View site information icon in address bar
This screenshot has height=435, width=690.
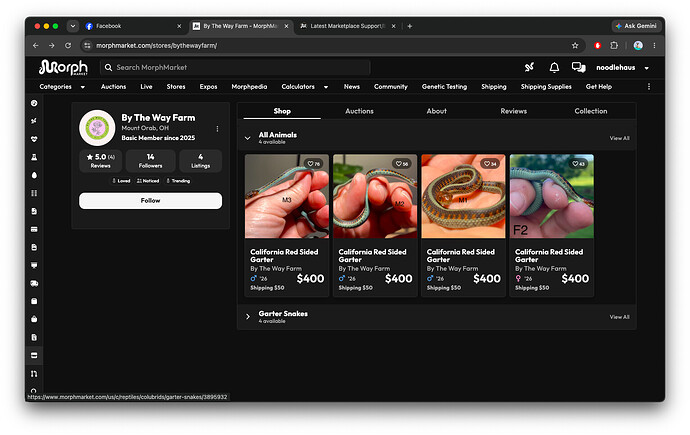87,45
